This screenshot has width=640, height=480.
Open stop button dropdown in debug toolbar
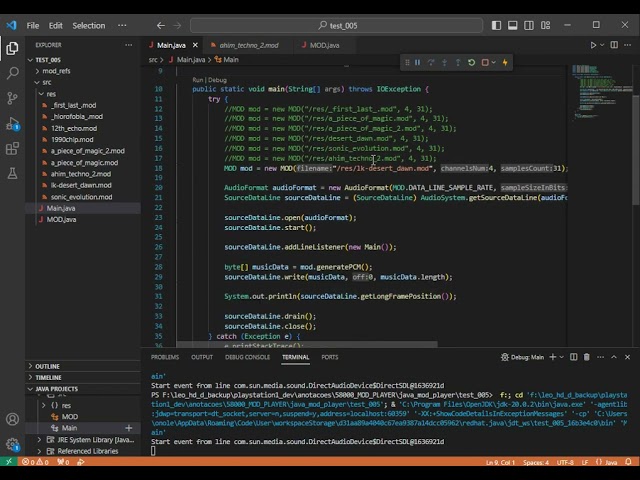click(494, 62)
